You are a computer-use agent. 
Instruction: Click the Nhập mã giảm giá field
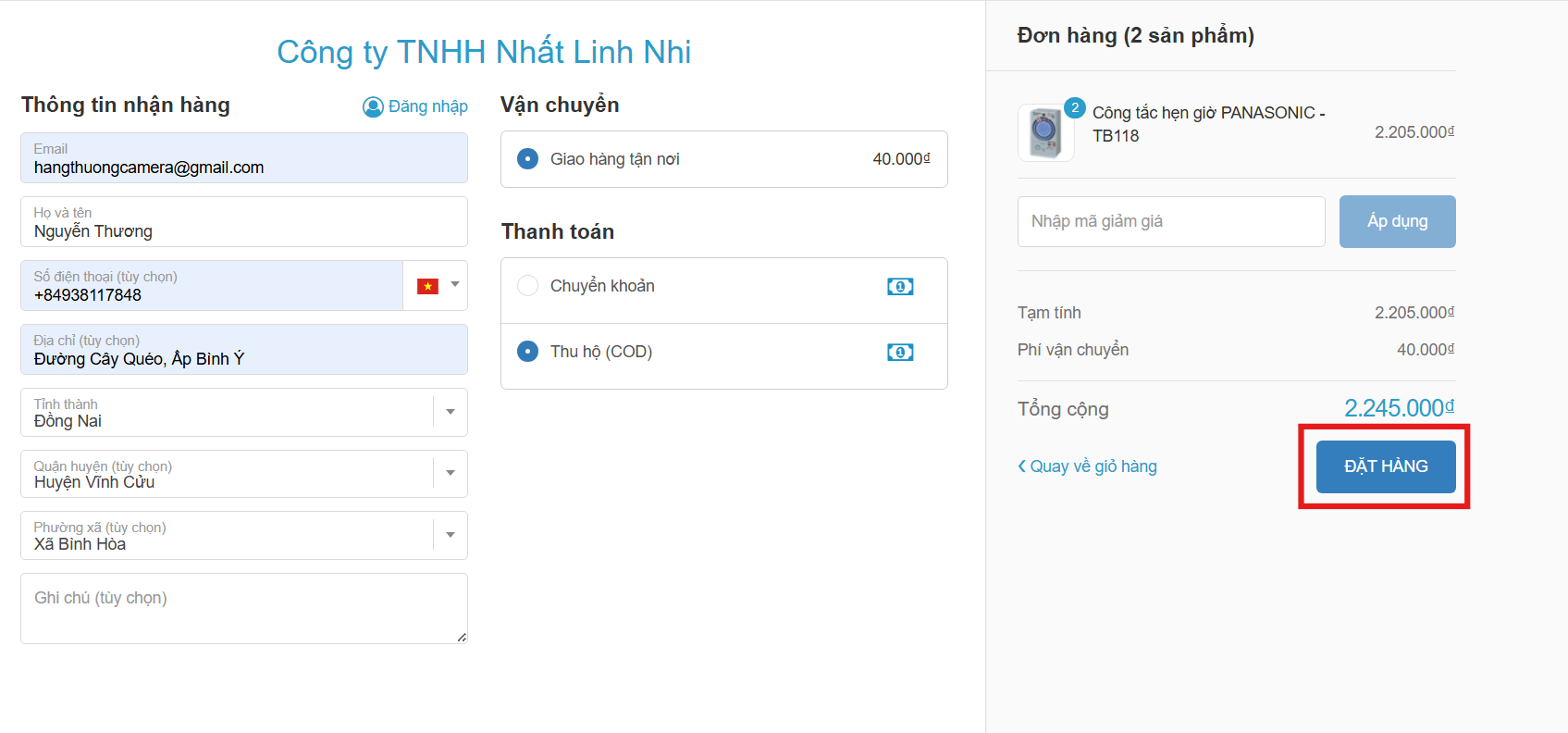pos(1171,221)
